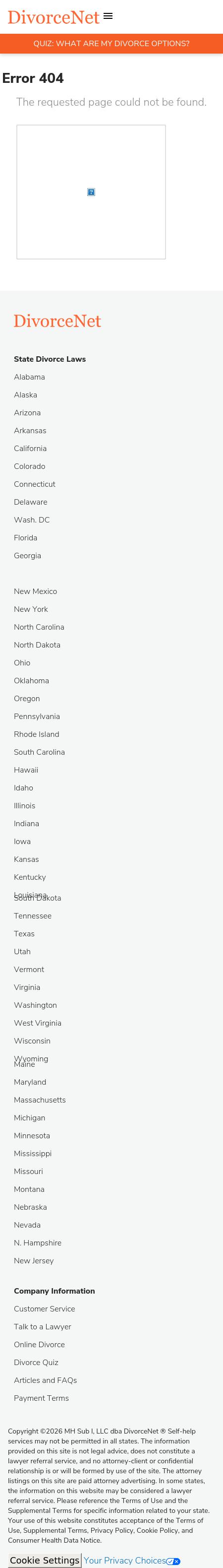Select California divorce laws
Screen dimensions: 223x1568
tap(30, 449)
